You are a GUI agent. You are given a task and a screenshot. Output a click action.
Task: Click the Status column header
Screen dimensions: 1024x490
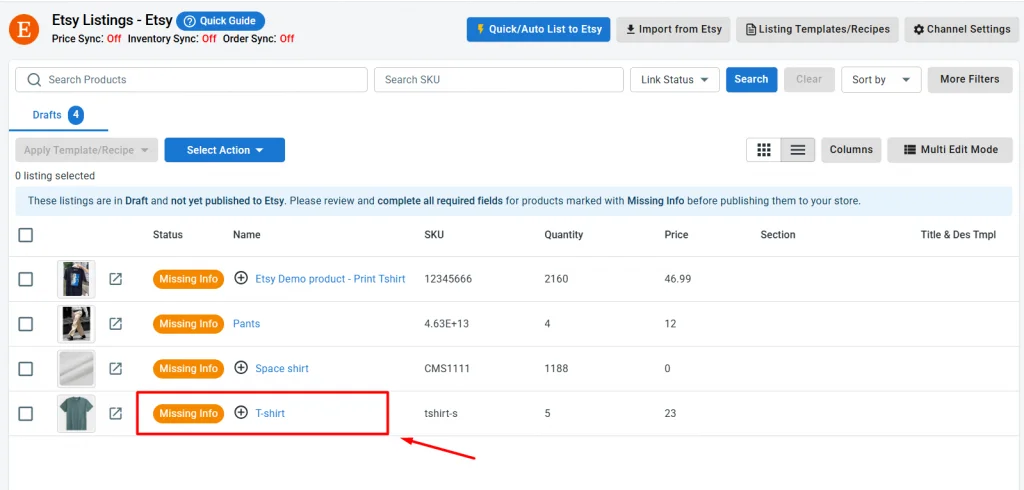point(168,235)
